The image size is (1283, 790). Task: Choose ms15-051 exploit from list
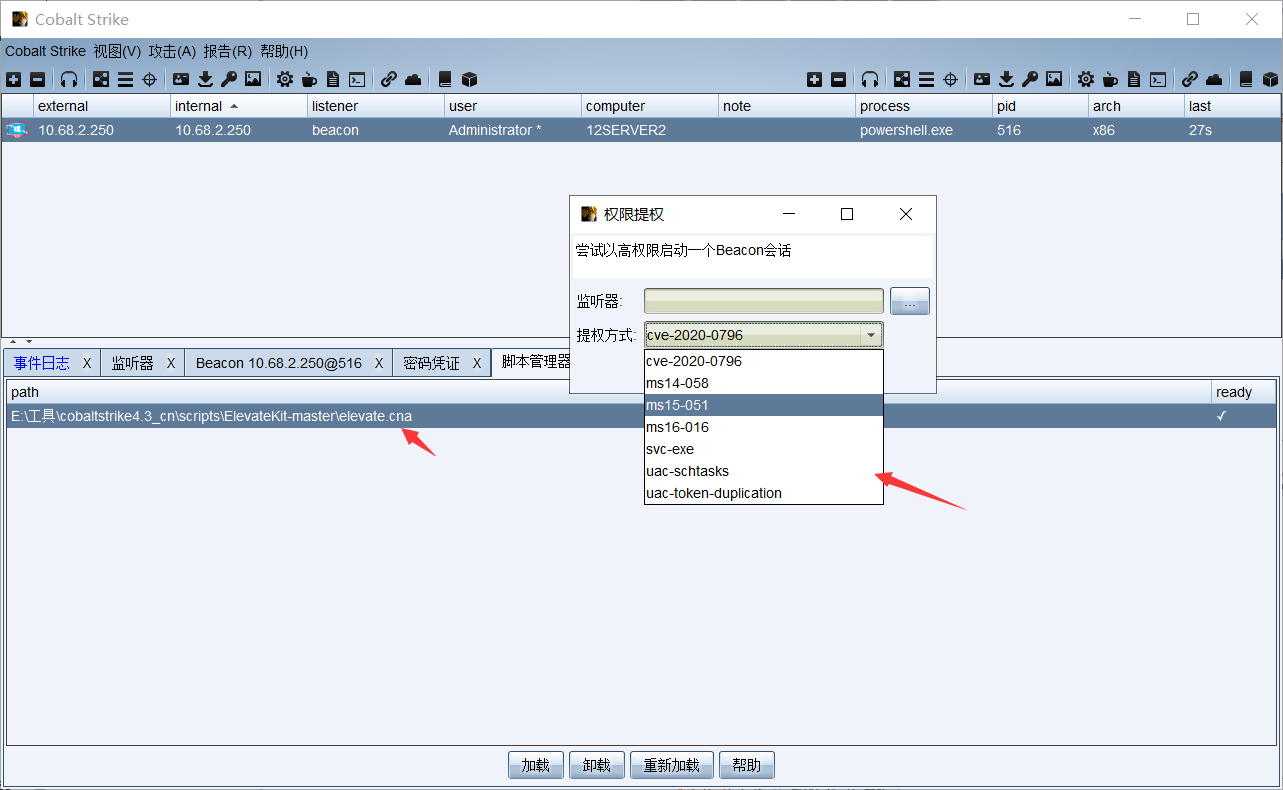[764, 405]
